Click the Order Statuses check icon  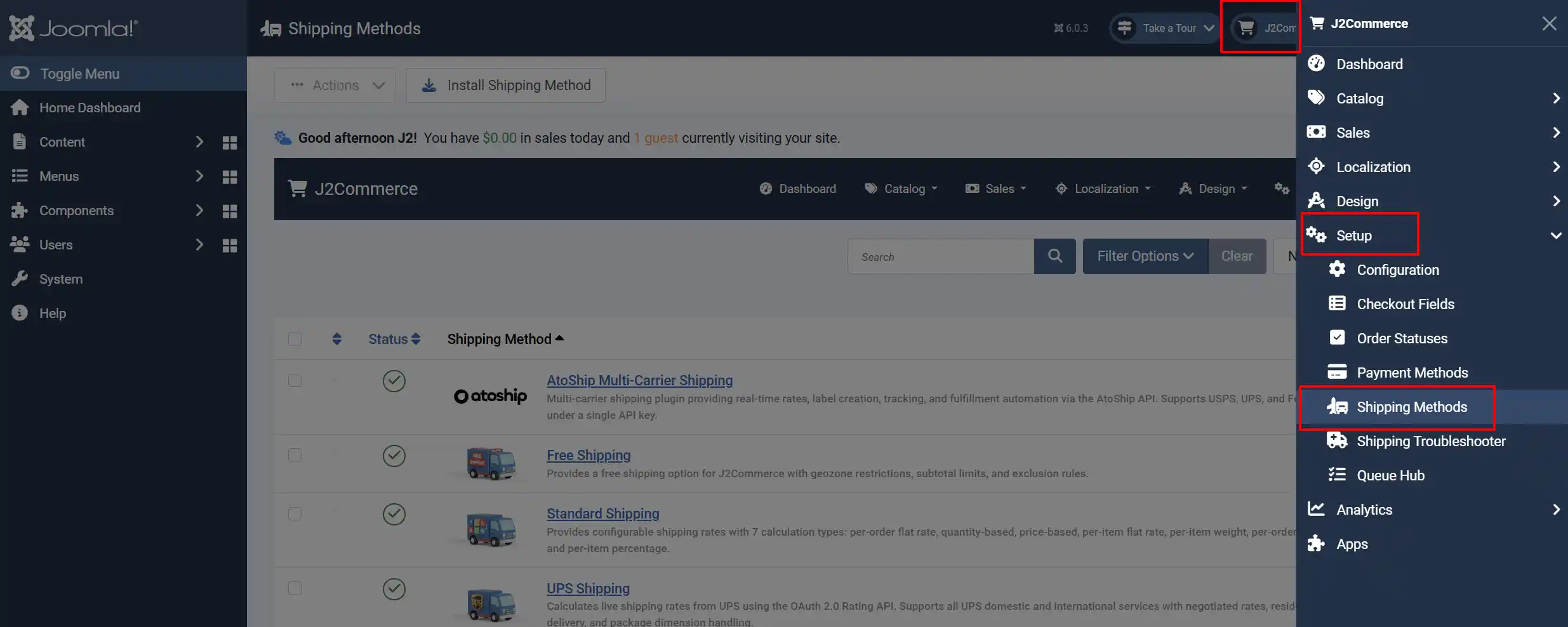coord(1337,338)
